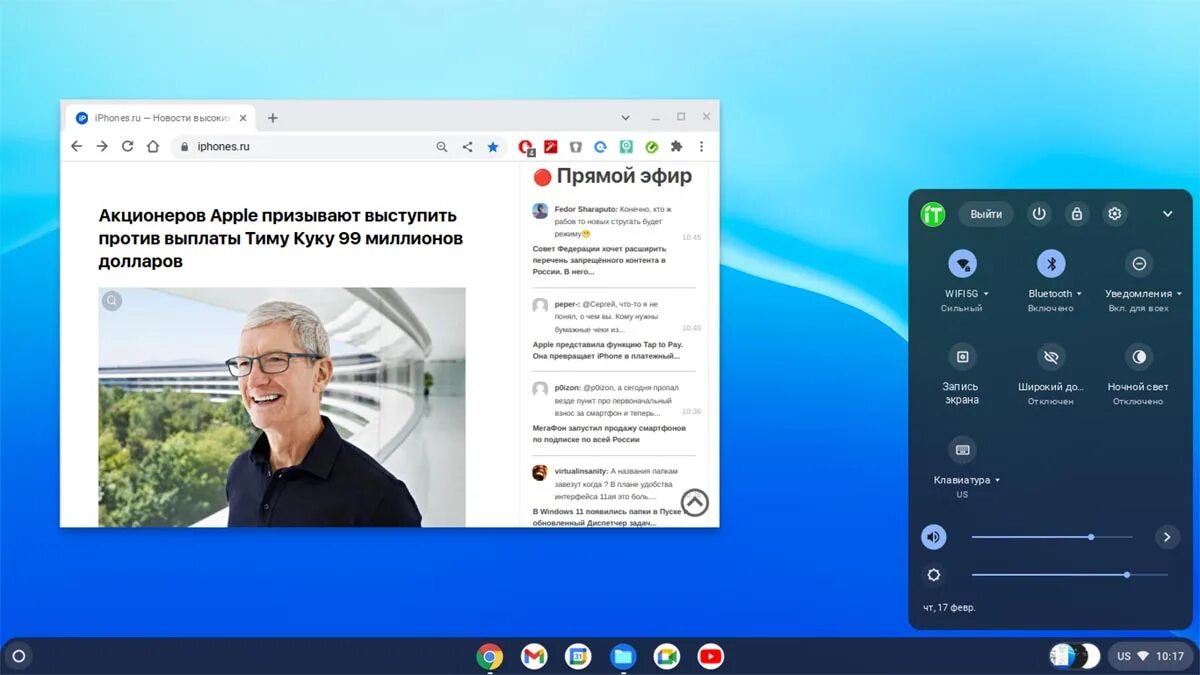Open the article photo of the man
This screenshot has width=1200, height=675.
pyautogui.click(x=282, y=407)
